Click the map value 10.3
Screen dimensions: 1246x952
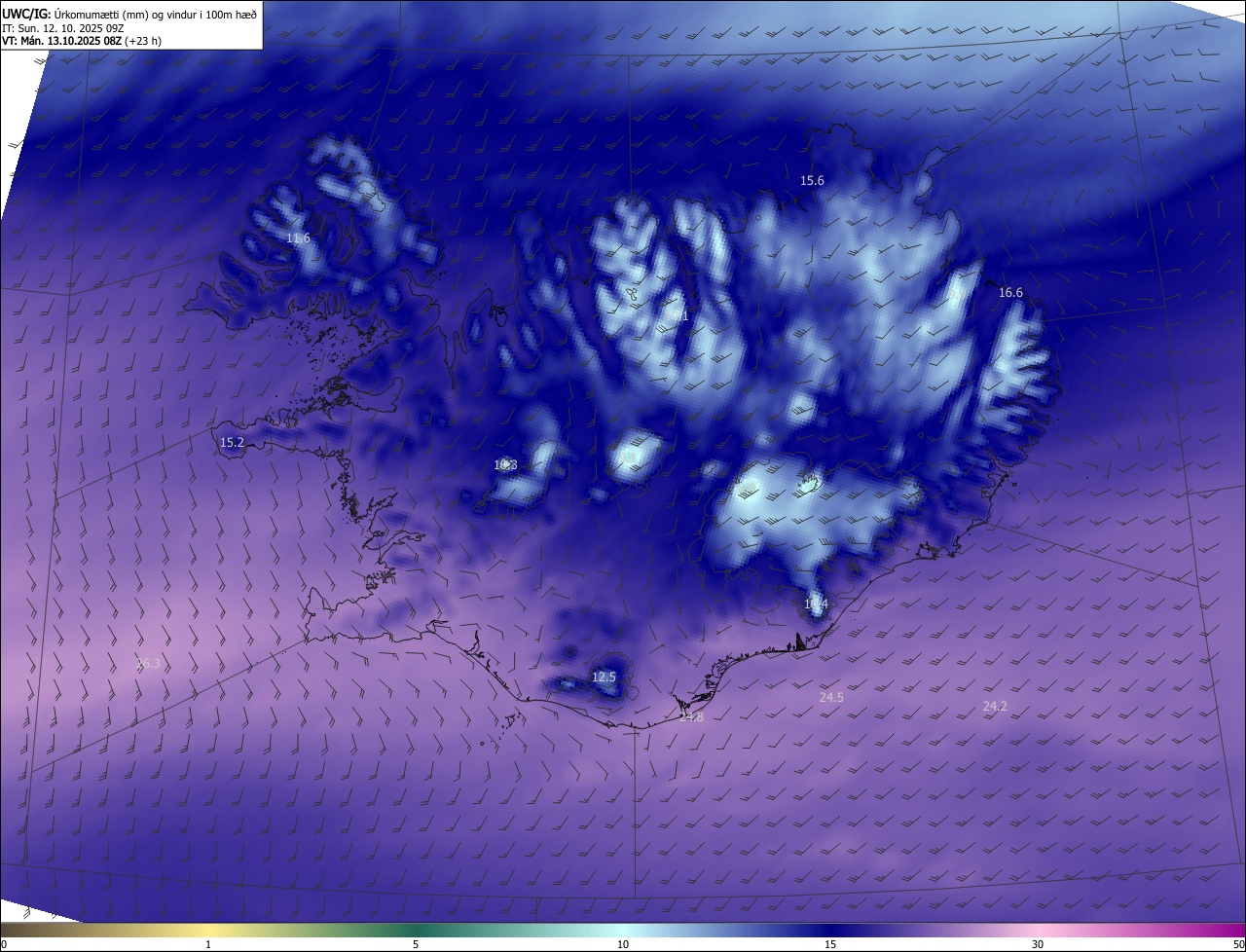(505, 465)
